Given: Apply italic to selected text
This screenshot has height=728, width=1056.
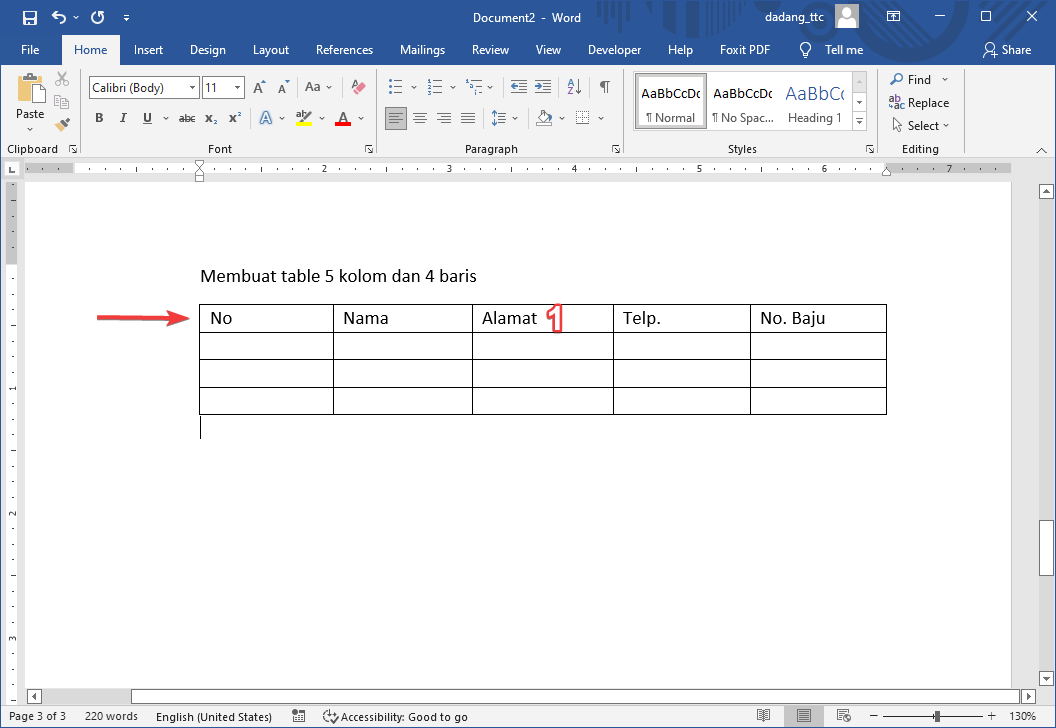Looking at the screenshot, I should point(121,118).
